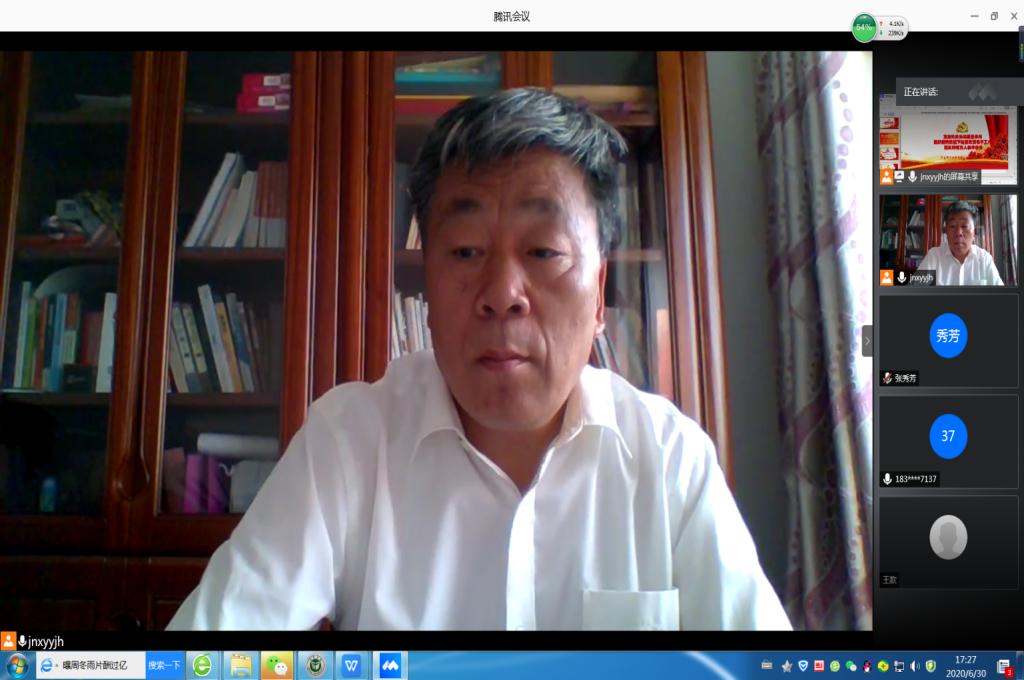Click the 秀芳 blue avatar circle
1024x680 pixels.
pyautogui.click(x=948, y=336)
